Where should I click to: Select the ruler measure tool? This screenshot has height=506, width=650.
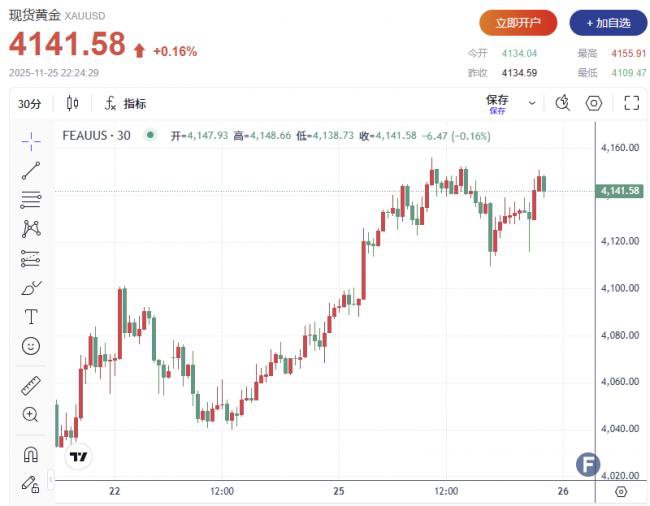coord(30,385)
